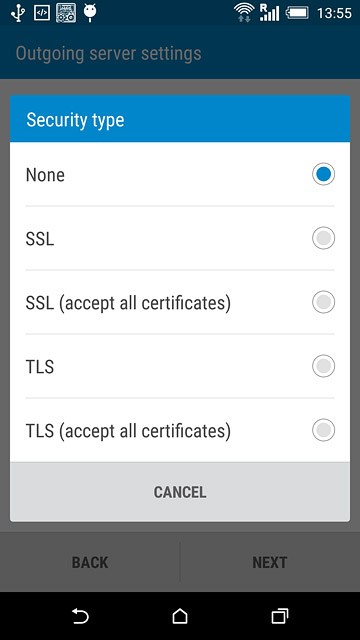Tap the NEXT button

pos(270,562)
